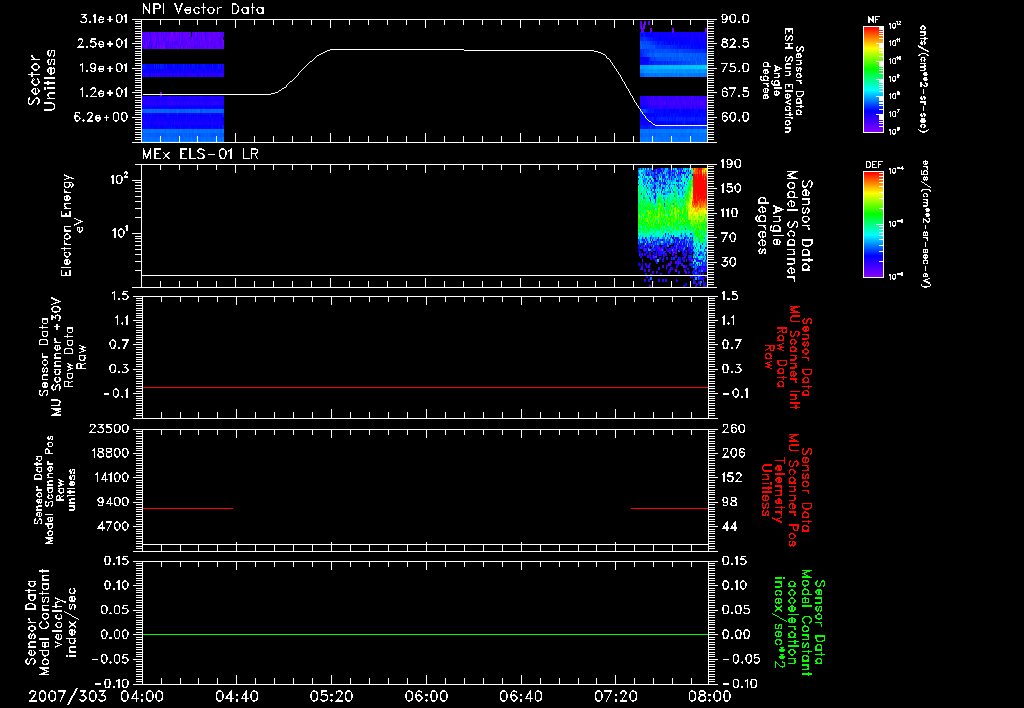Click the "70" scanner angle tick
The width and height of the screenshot is (1024, 708).
point(729,237)
